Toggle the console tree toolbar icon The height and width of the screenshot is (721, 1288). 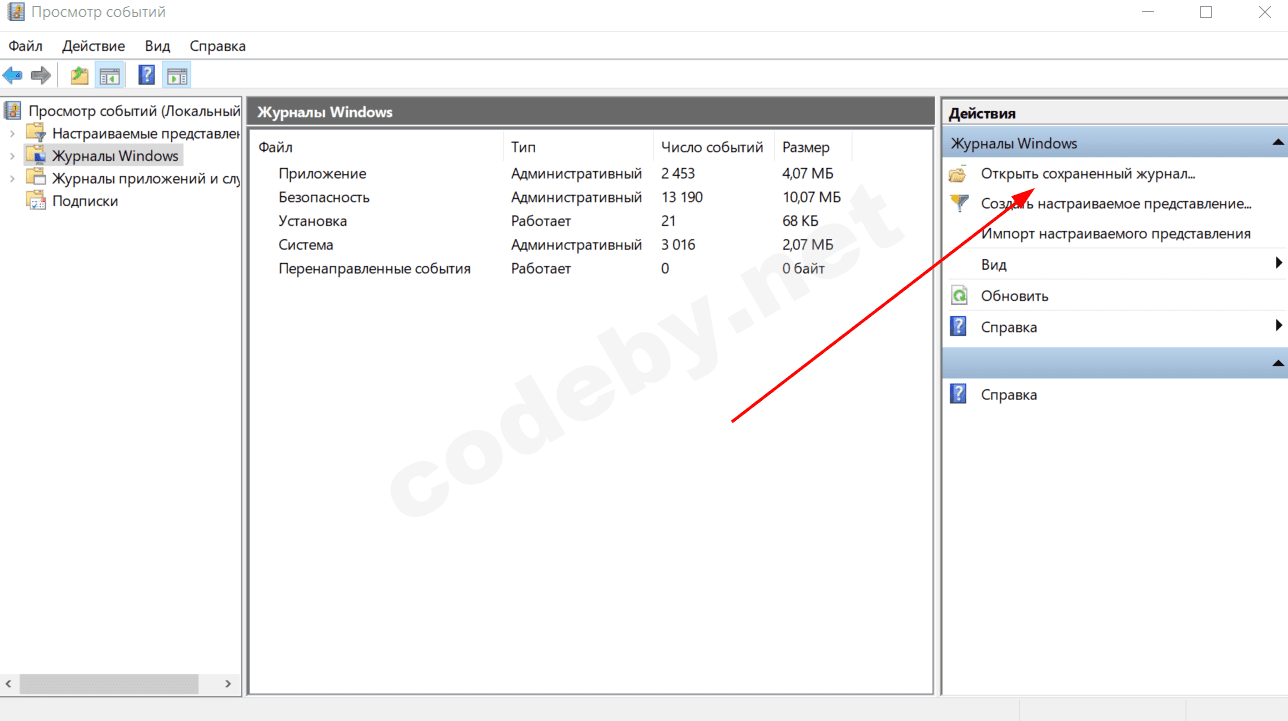click(109, 75)
